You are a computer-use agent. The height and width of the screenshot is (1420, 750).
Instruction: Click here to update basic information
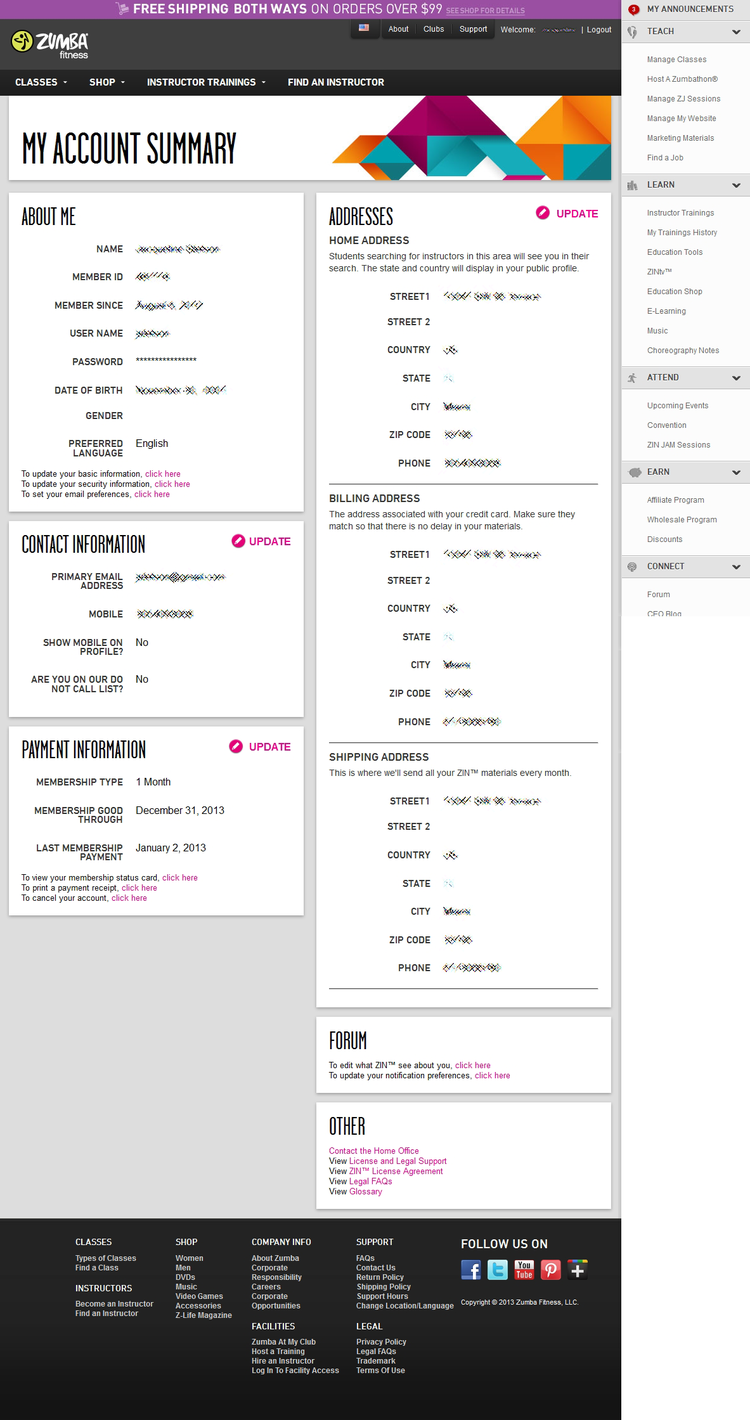(x=163, y=474)
